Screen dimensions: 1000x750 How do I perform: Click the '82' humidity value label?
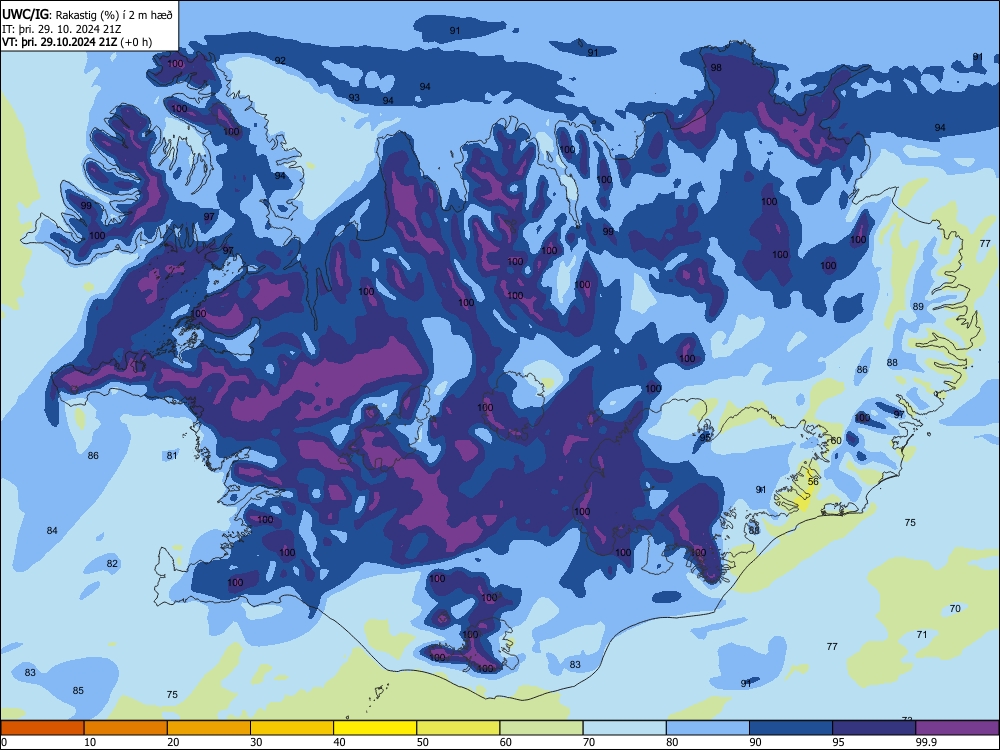112,564
